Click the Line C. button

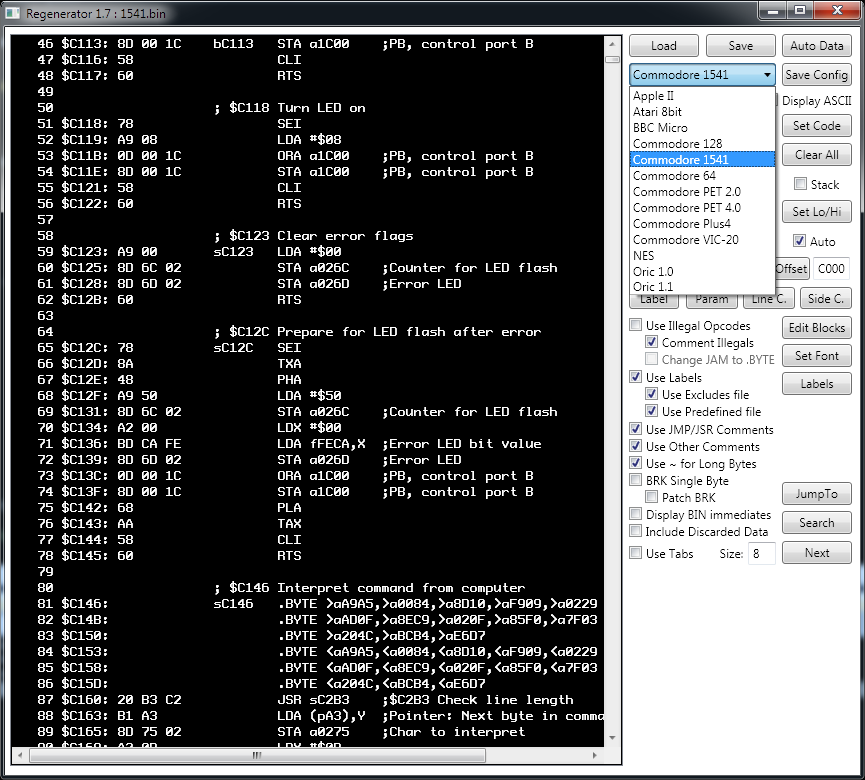click(x=768, y=299)
